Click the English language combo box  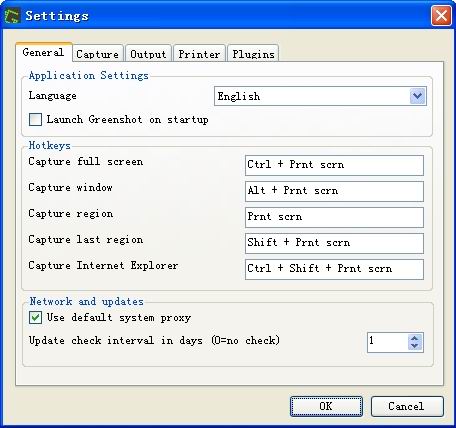[x=320, y=96]
